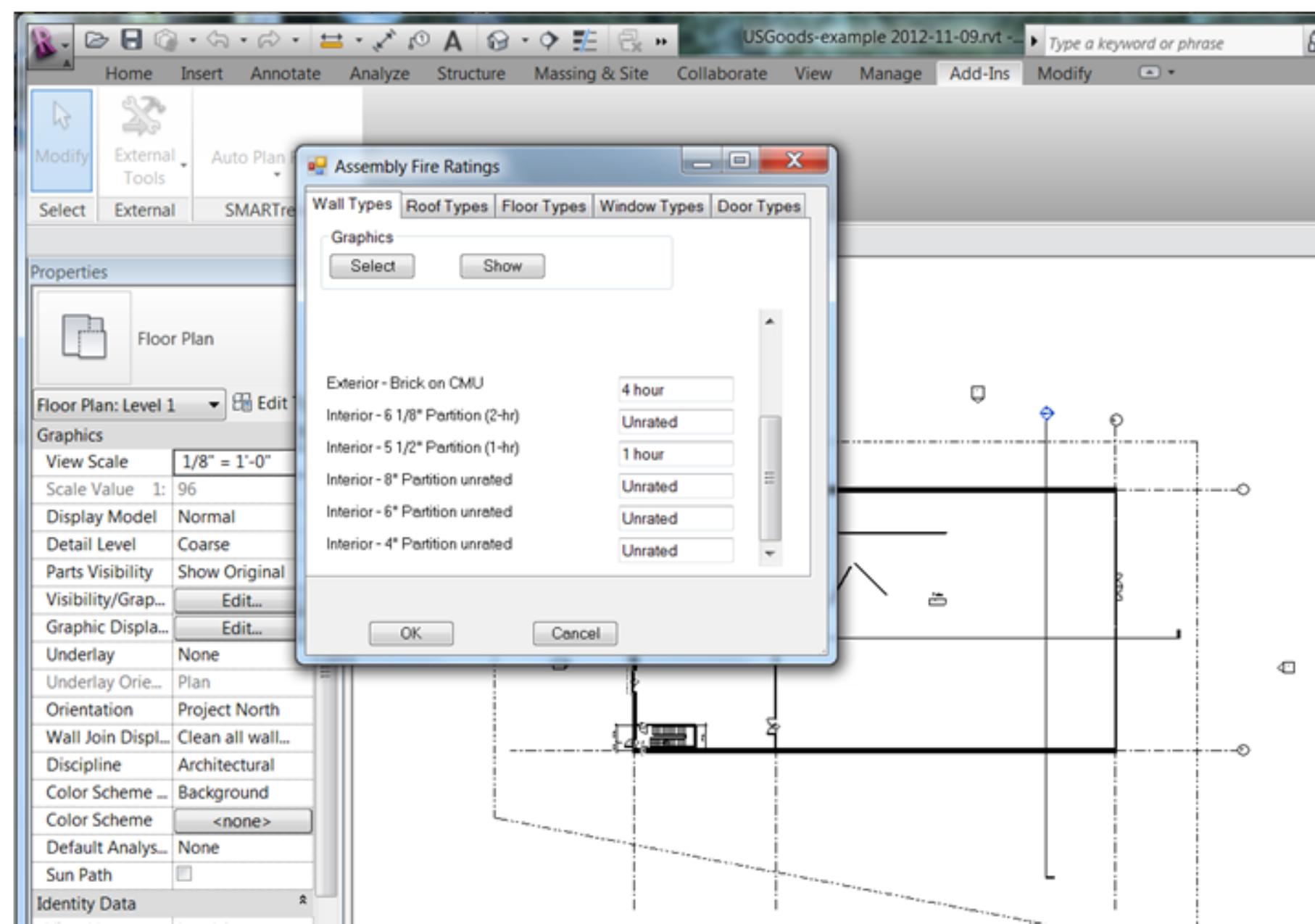Select the Section tool icon
The image size is (1315, 924).
tap(549, 41)
